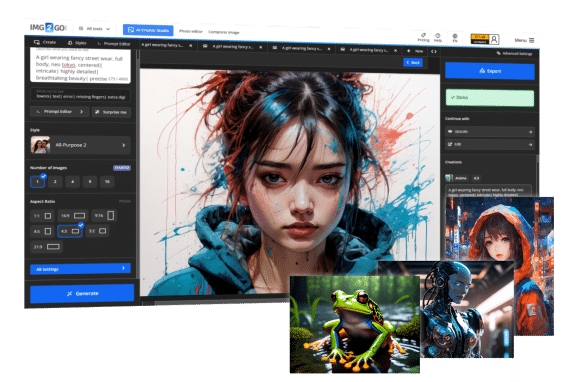The width and height of the screenshot is (570, 382).
Task: Switch to the Prompt Editor tab
Action: pos(114,44)
